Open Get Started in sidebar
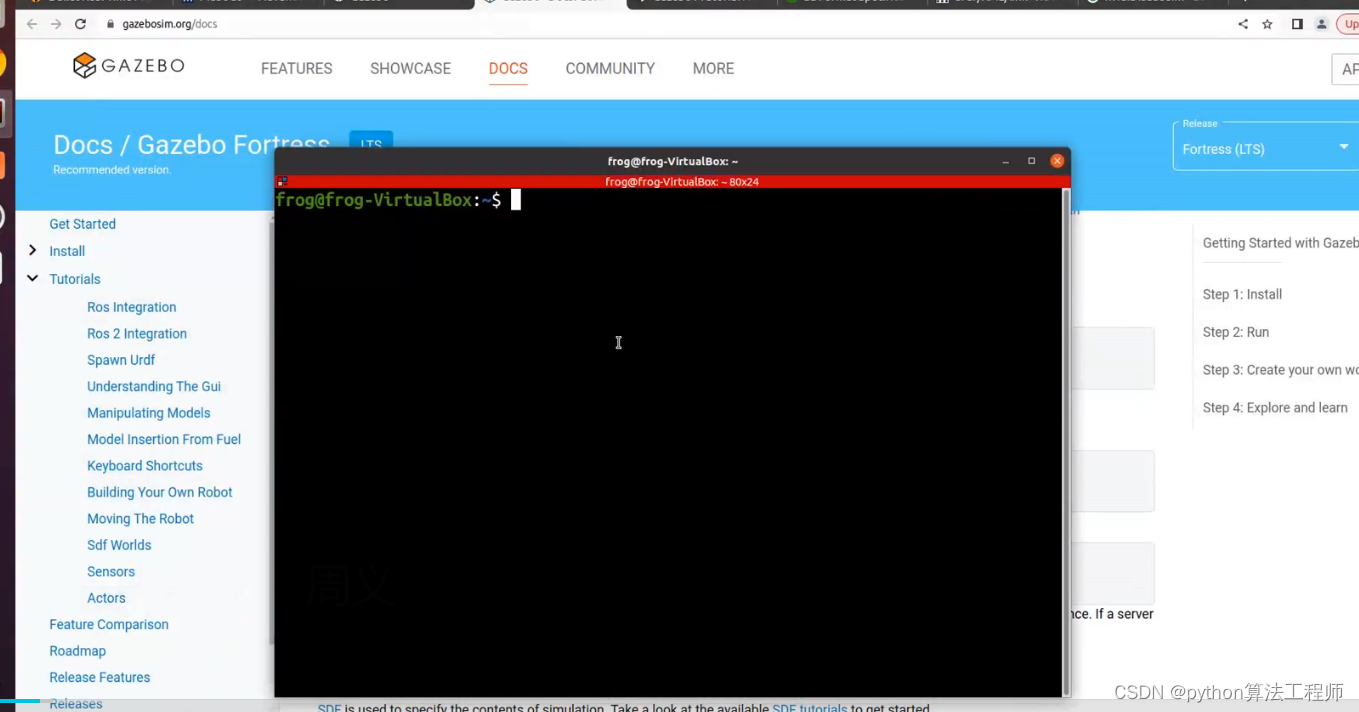The height and width of the screenshot is (712, 1359). (x=83, y=224)
